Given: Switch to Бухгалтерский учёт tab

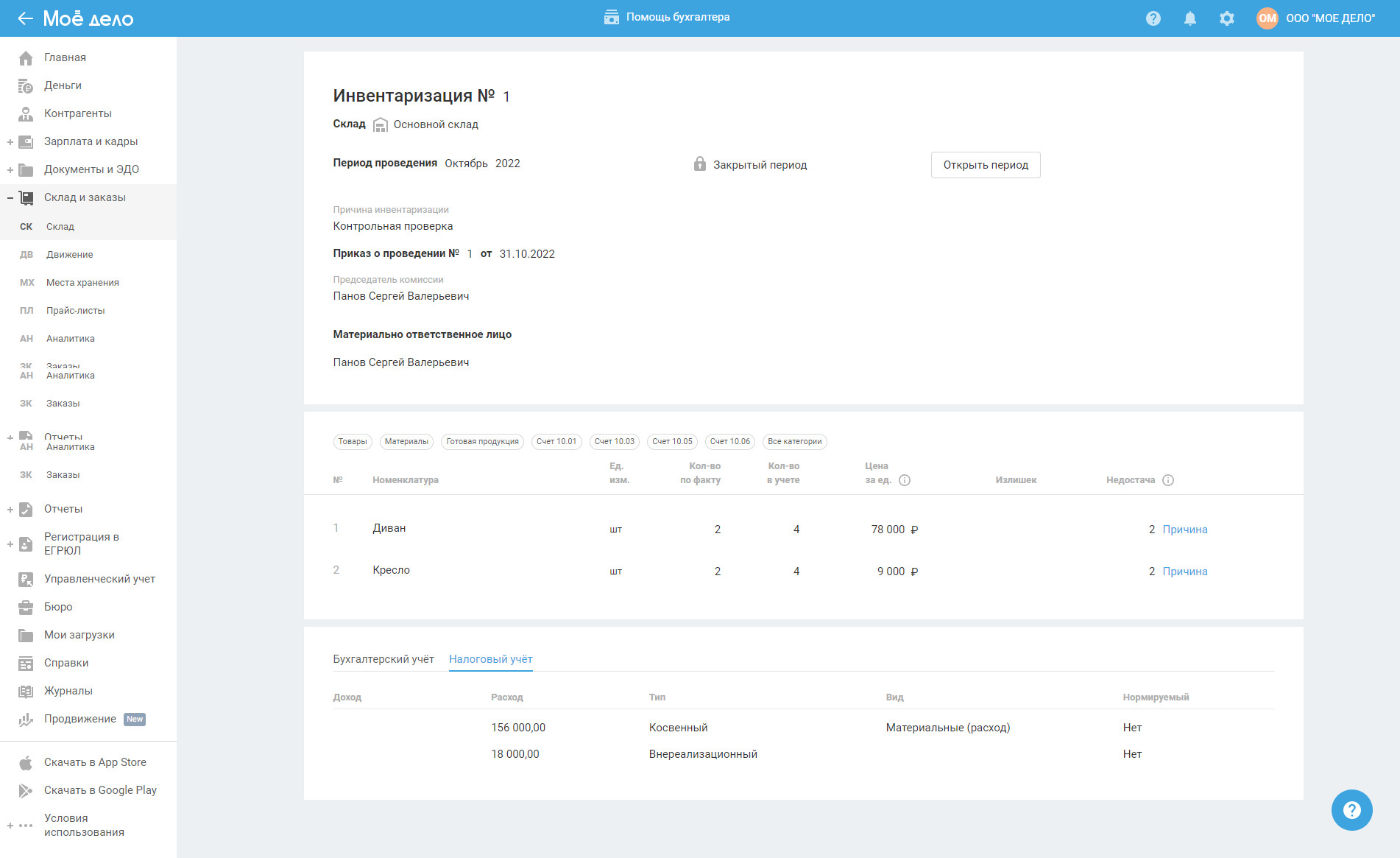Looking at the screenshot, I should (383, 659).
